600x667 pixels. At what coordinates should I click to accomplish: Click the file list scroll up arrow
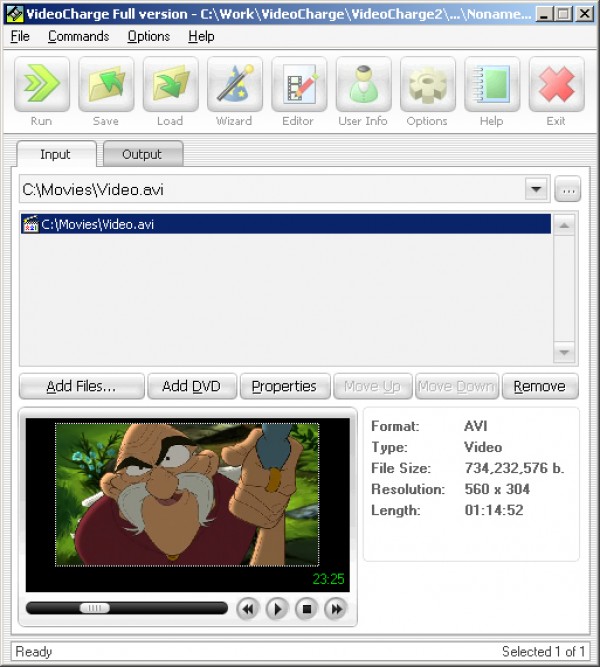point(564,225)
